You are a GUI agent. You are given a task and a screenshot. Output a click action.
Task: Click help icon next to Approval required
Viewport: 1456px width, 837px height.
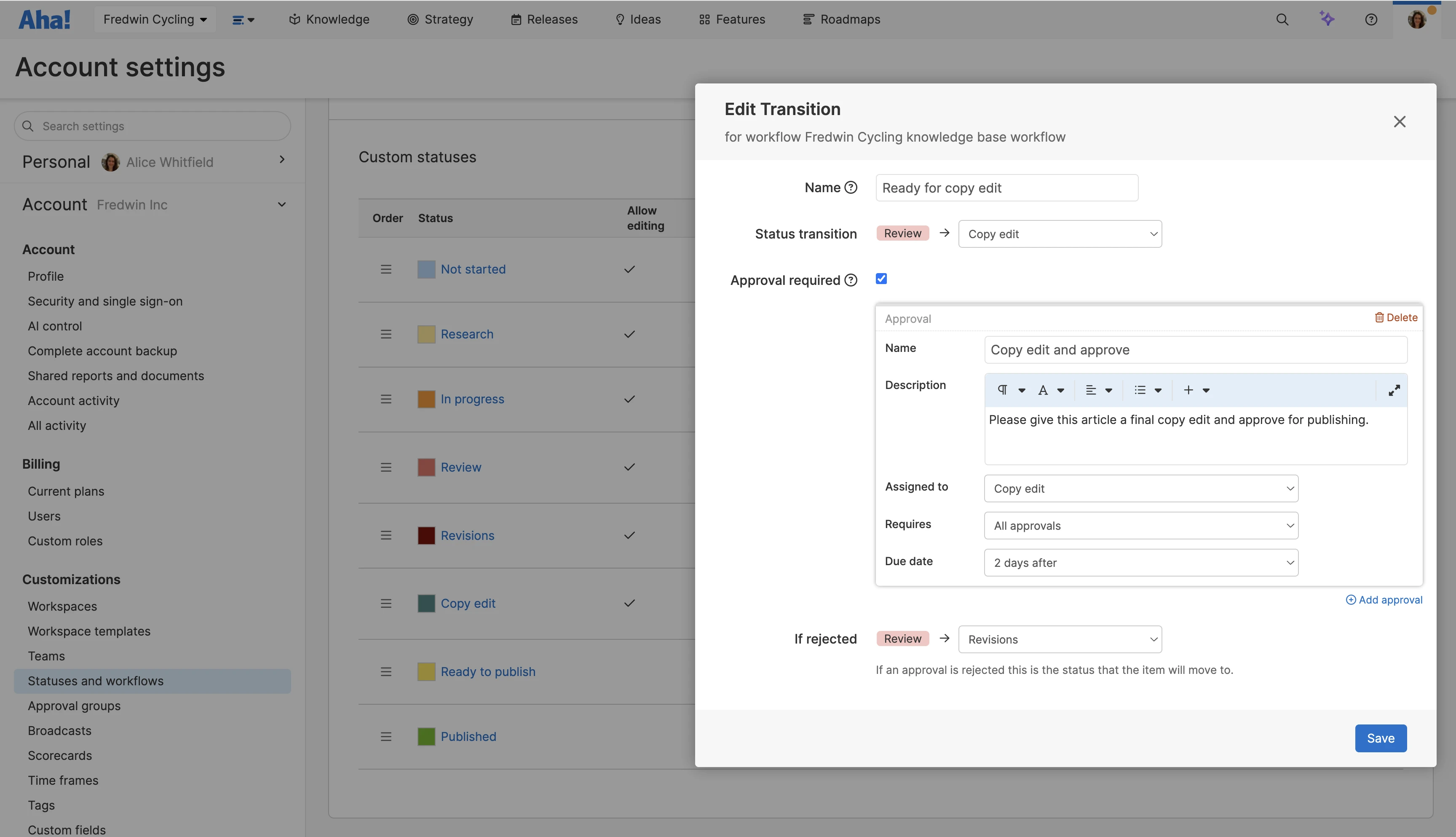click(x=851, y=281)
